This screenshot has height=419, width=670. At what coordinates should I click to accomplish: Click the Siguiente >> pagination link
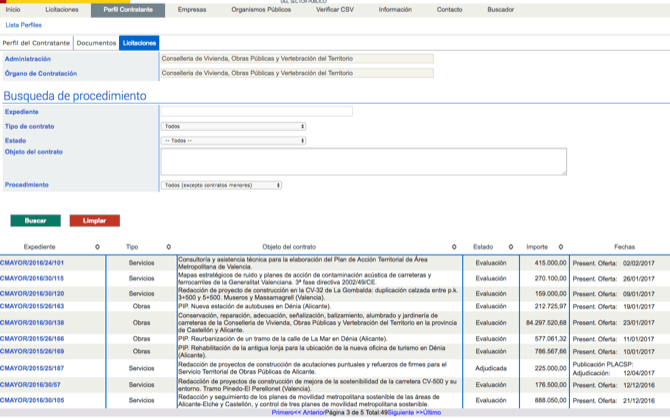pyautogui.click(x=405, y=413)
